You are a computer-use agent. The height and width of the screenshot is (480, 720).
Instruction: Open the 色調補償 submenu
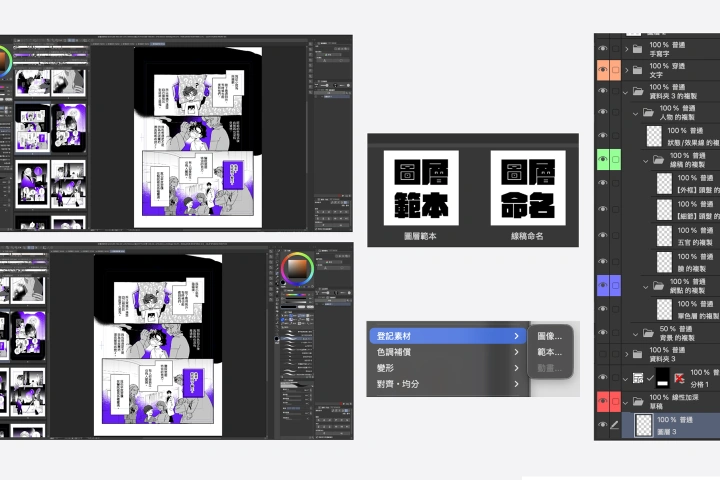448,352
